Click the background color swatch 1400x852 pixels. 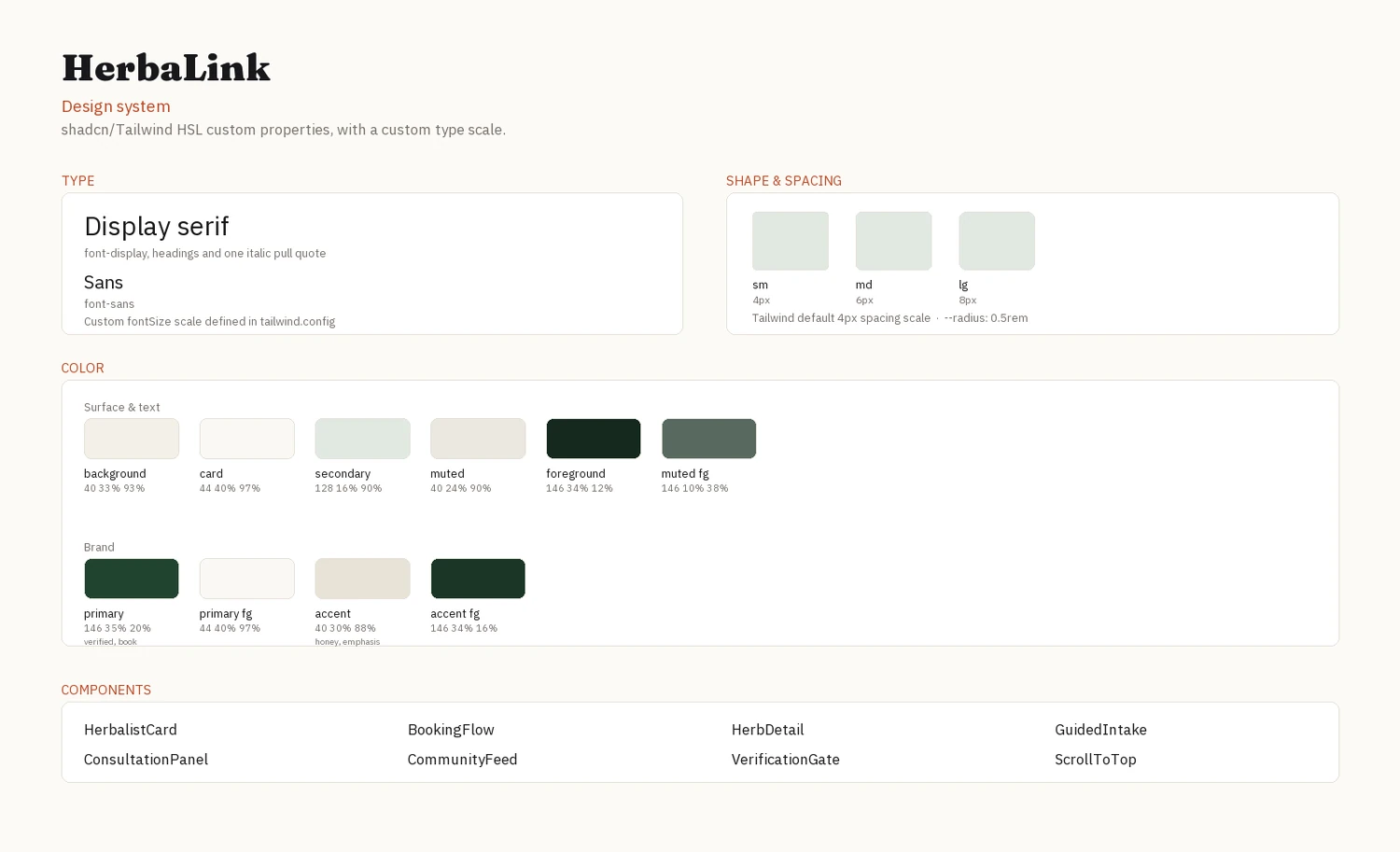(x=132, y=439)
